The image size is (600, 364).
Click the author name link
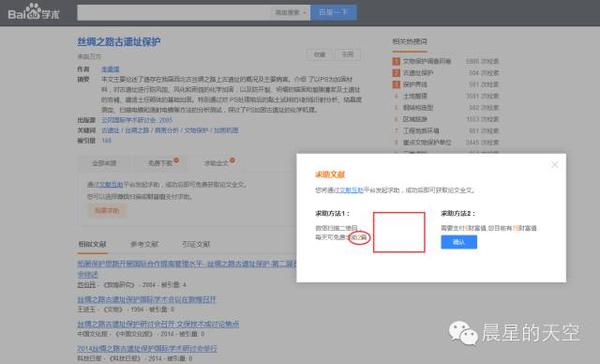coord(110,69)
